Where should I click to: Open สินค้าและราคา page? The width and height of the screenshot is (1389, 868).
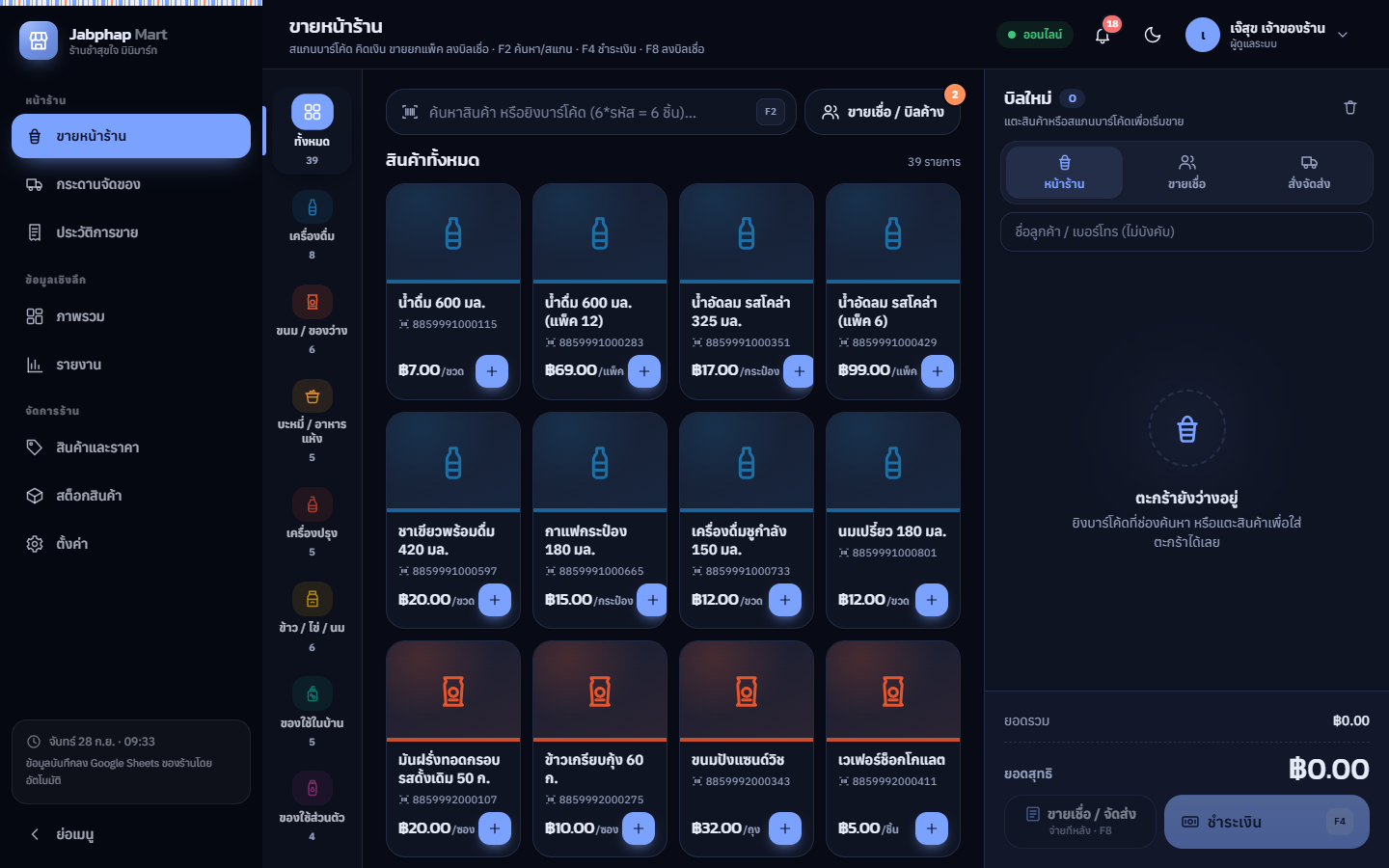pyautogui.click(x=131, y=448)
